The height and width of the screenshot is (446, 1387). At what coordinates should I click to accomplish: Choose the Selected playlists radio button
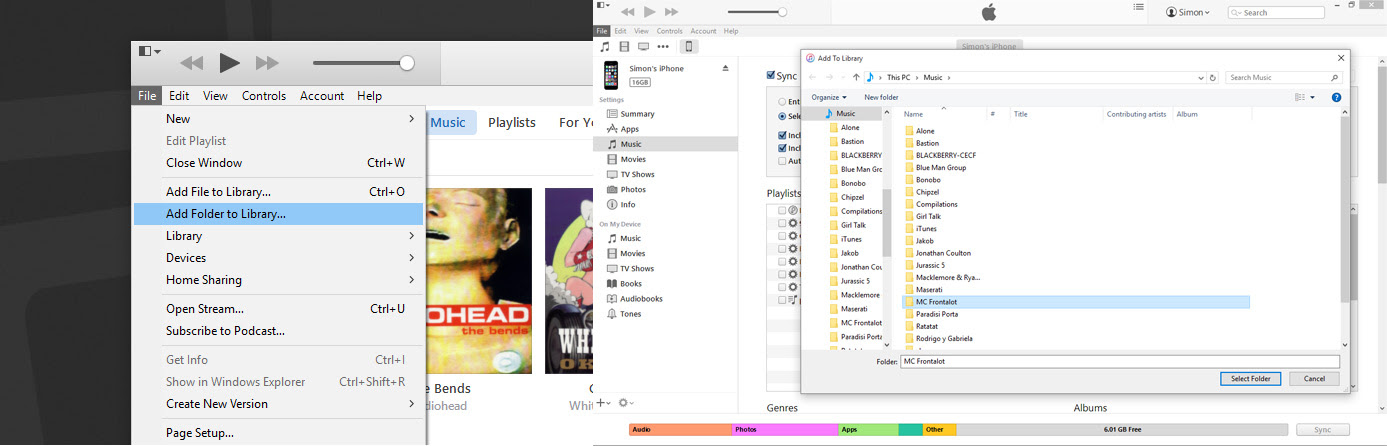click(783, 116)
